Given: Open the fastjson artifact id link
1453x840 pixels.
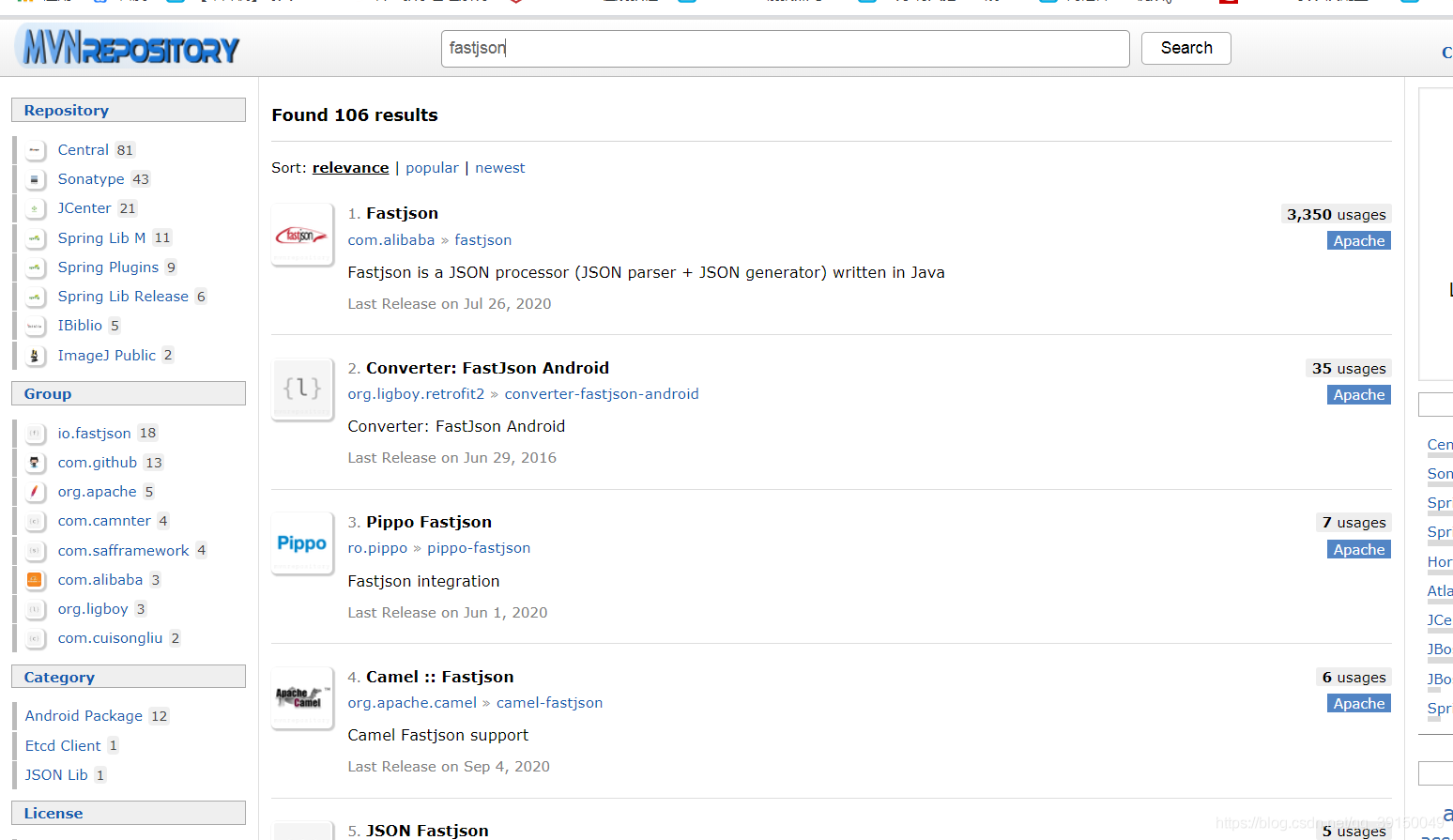Looking at the screenshot, I should [x=483, y=240].
